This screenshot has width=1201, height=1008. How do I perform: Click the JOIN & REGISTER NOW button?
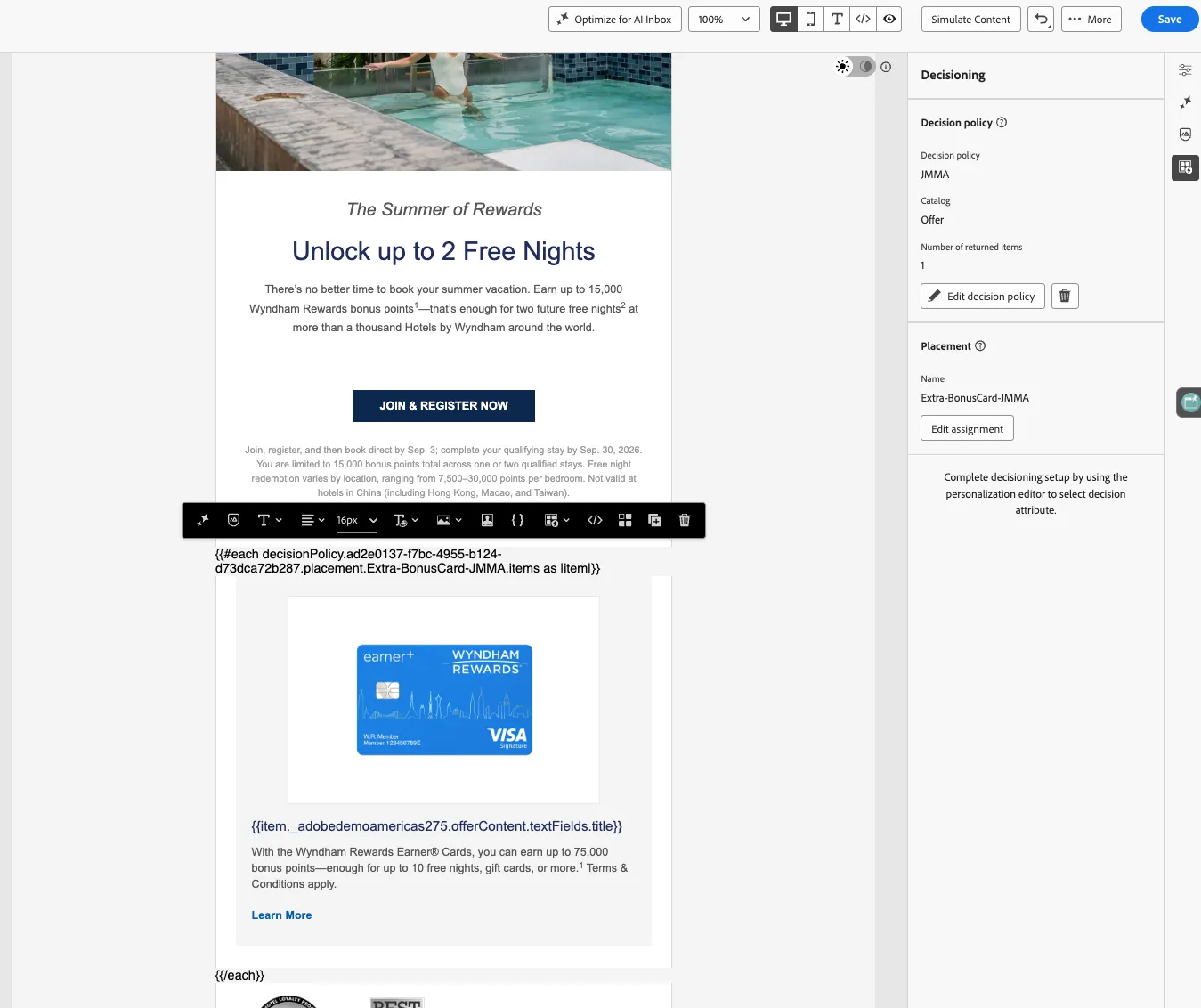tap(443, 406)
